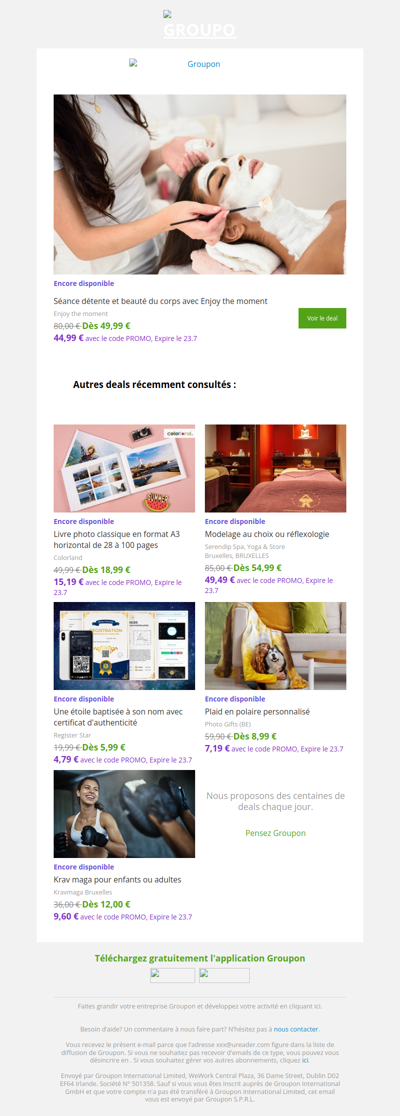This screenshot has height=1116, width=400.
Task: Open 'Livre photo classique en format A3' title
Action: [115, 539]
